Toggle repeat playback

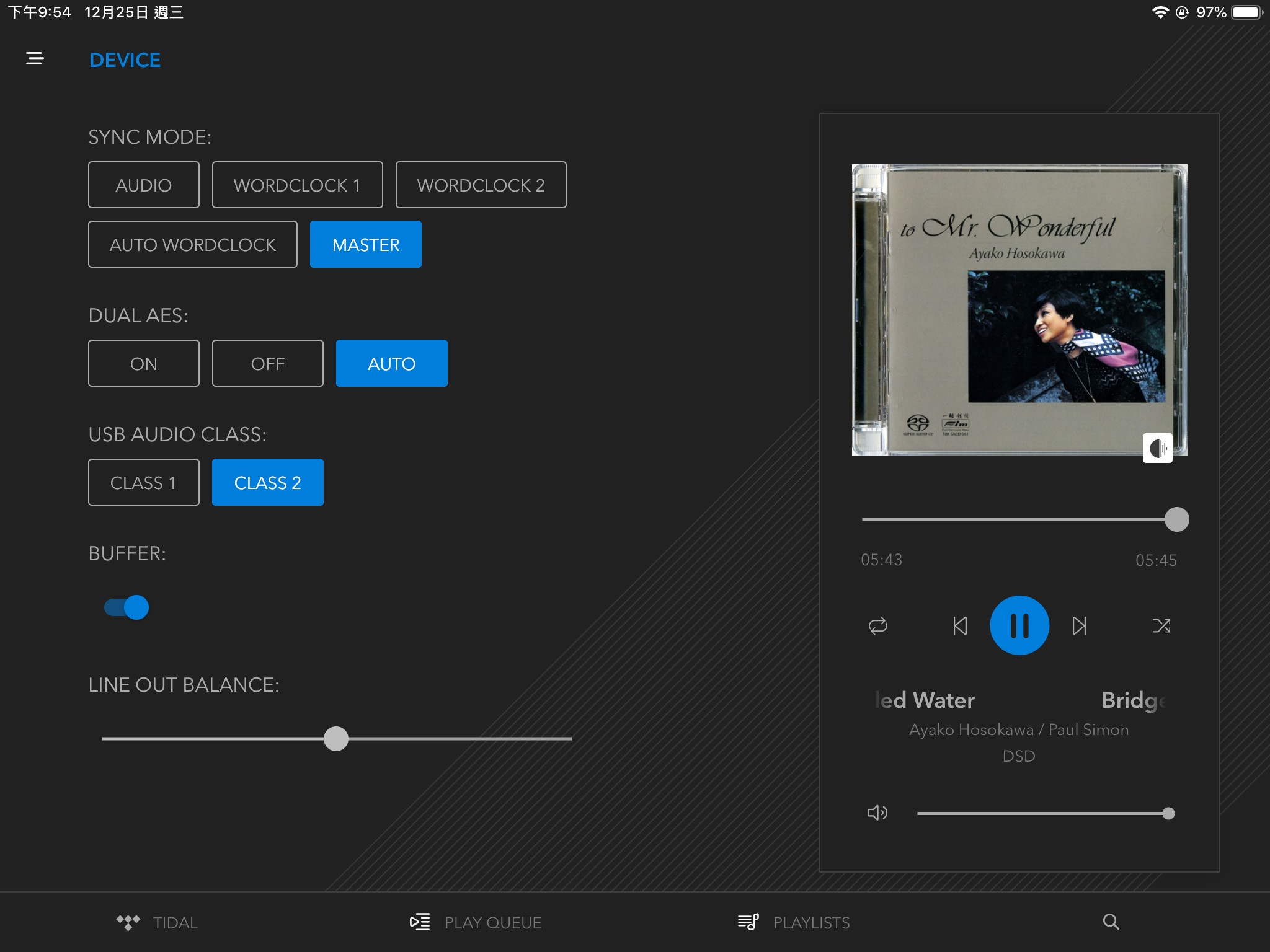[x=878, y=625]
